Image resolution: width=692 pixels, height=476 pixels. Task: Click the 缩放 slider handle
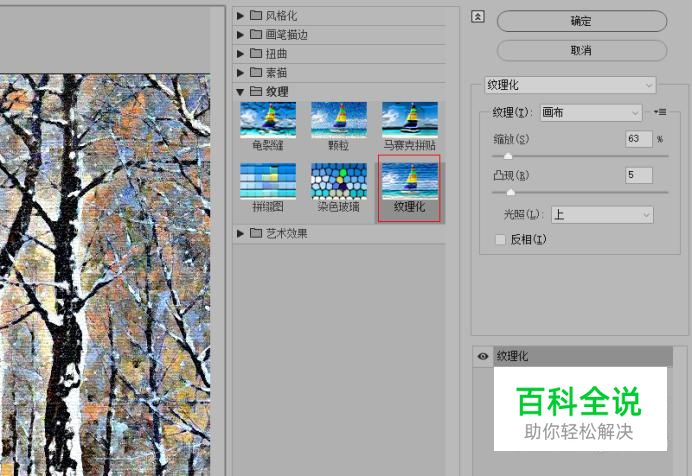coord(508,156)
